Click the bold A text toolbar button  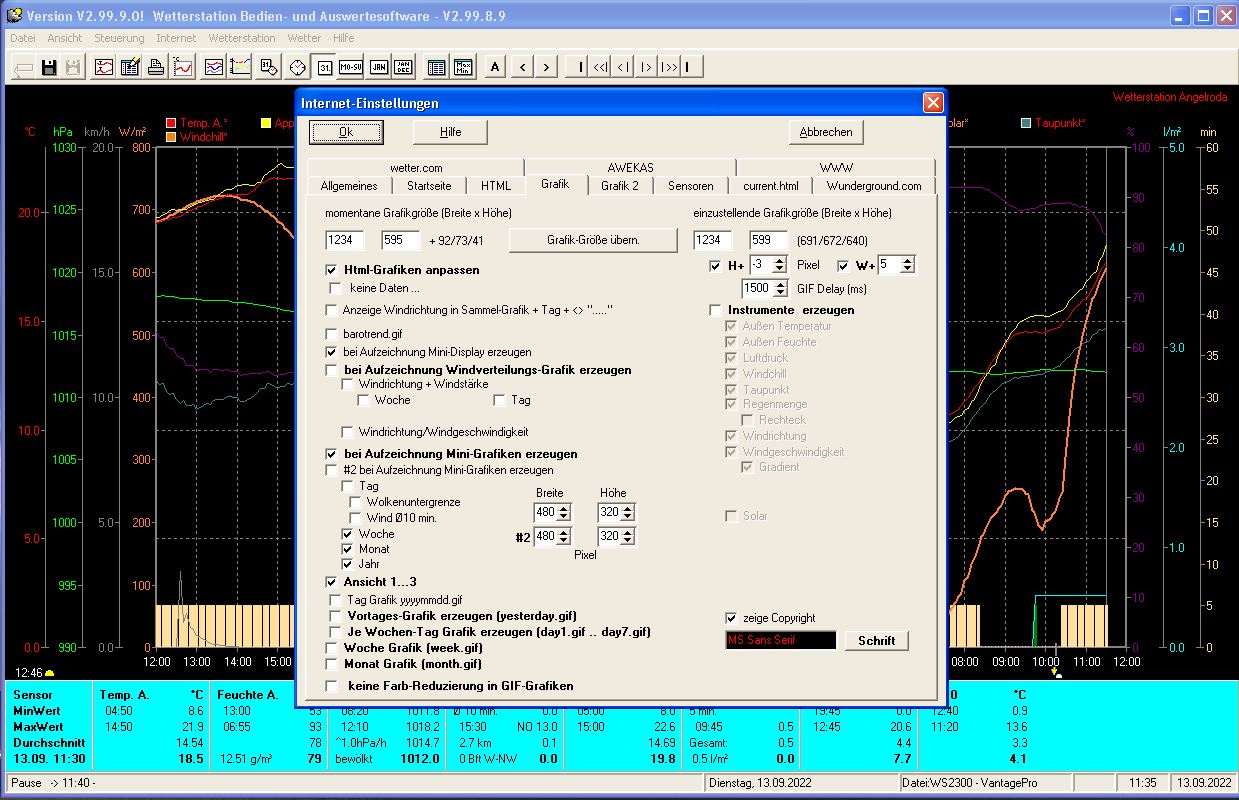[x=495, y=67]
